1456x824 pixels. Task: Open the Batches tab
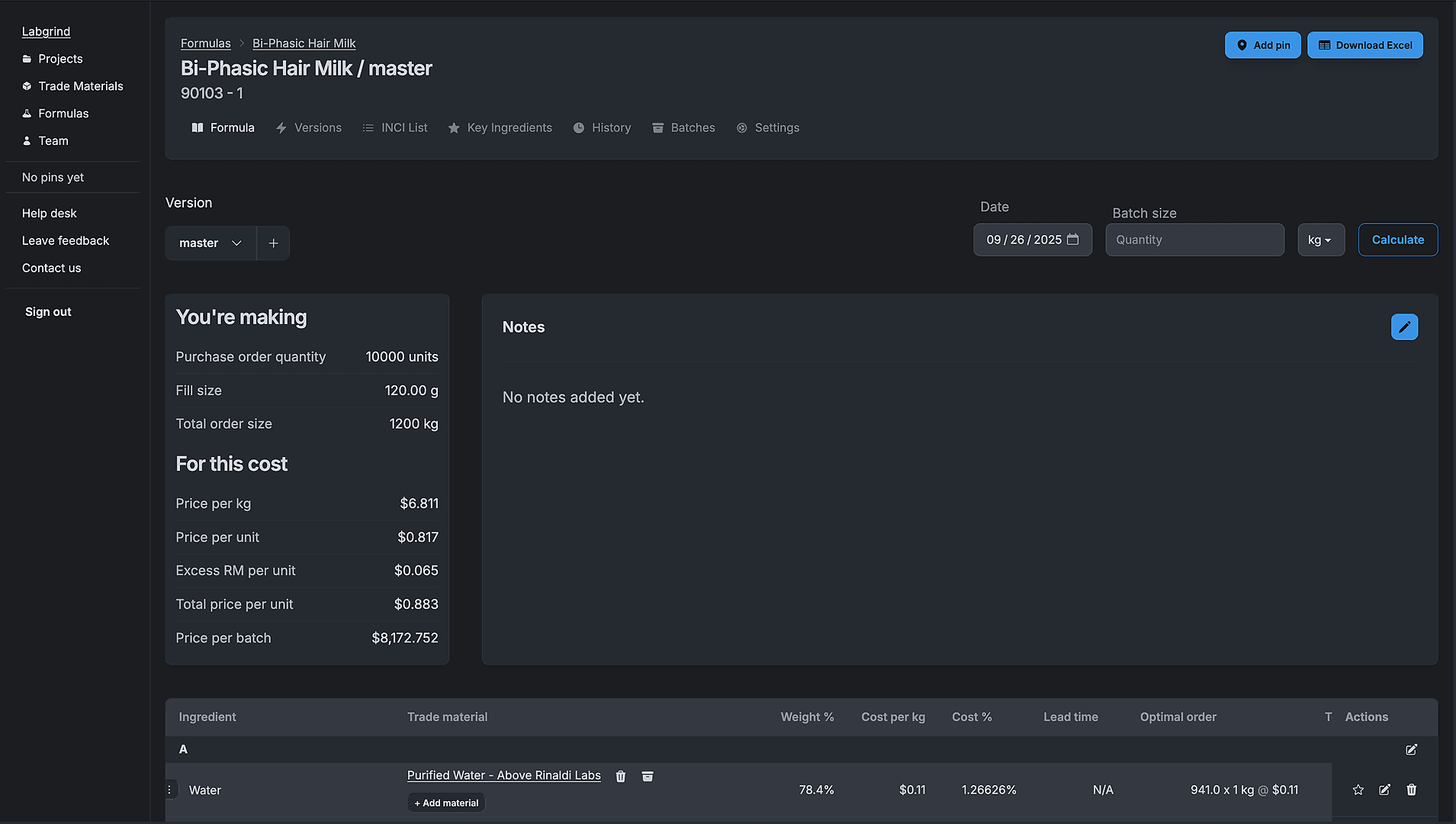click(683, 127)
